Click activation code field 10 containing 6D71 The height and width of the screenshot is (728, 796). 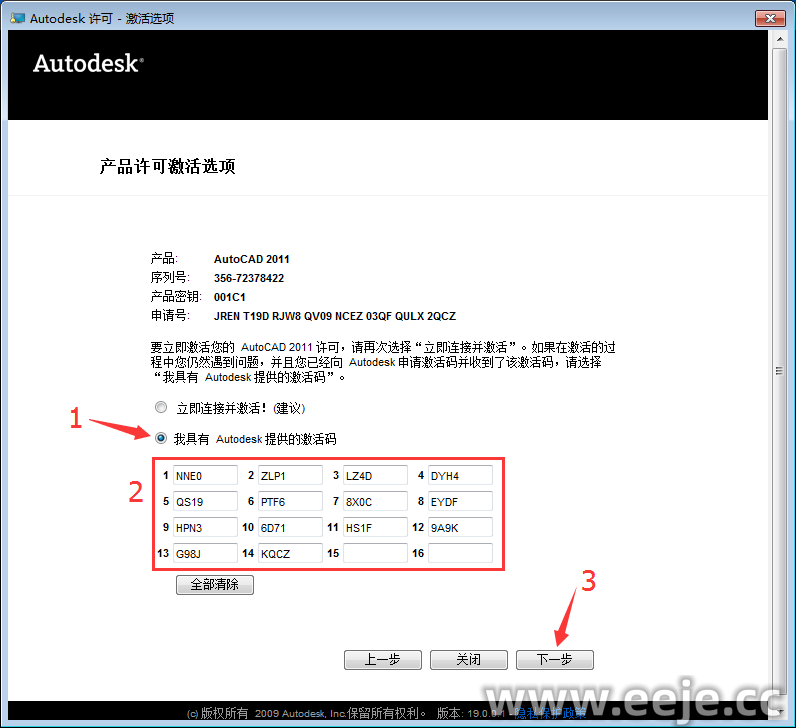pos(290,527)
